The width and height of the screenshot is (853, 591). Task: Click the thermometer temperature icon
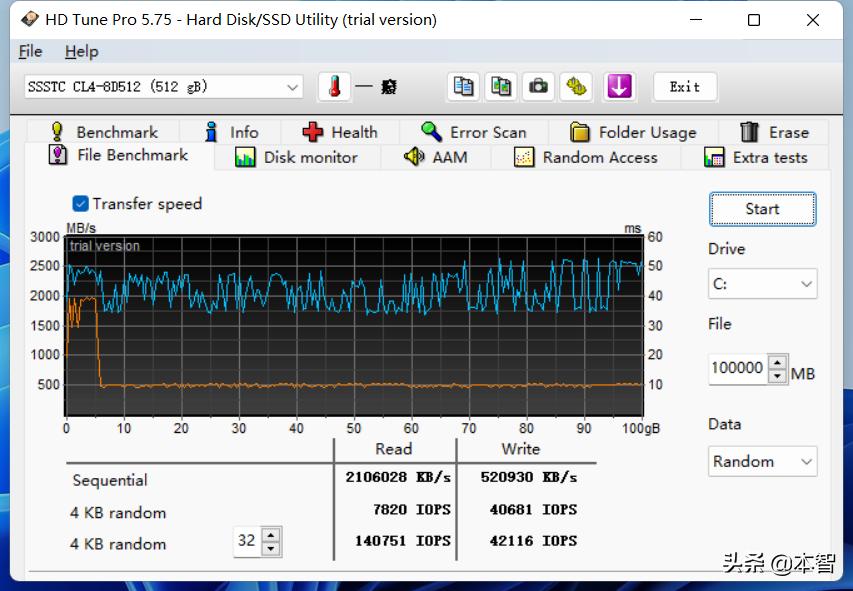coord(334,87)
